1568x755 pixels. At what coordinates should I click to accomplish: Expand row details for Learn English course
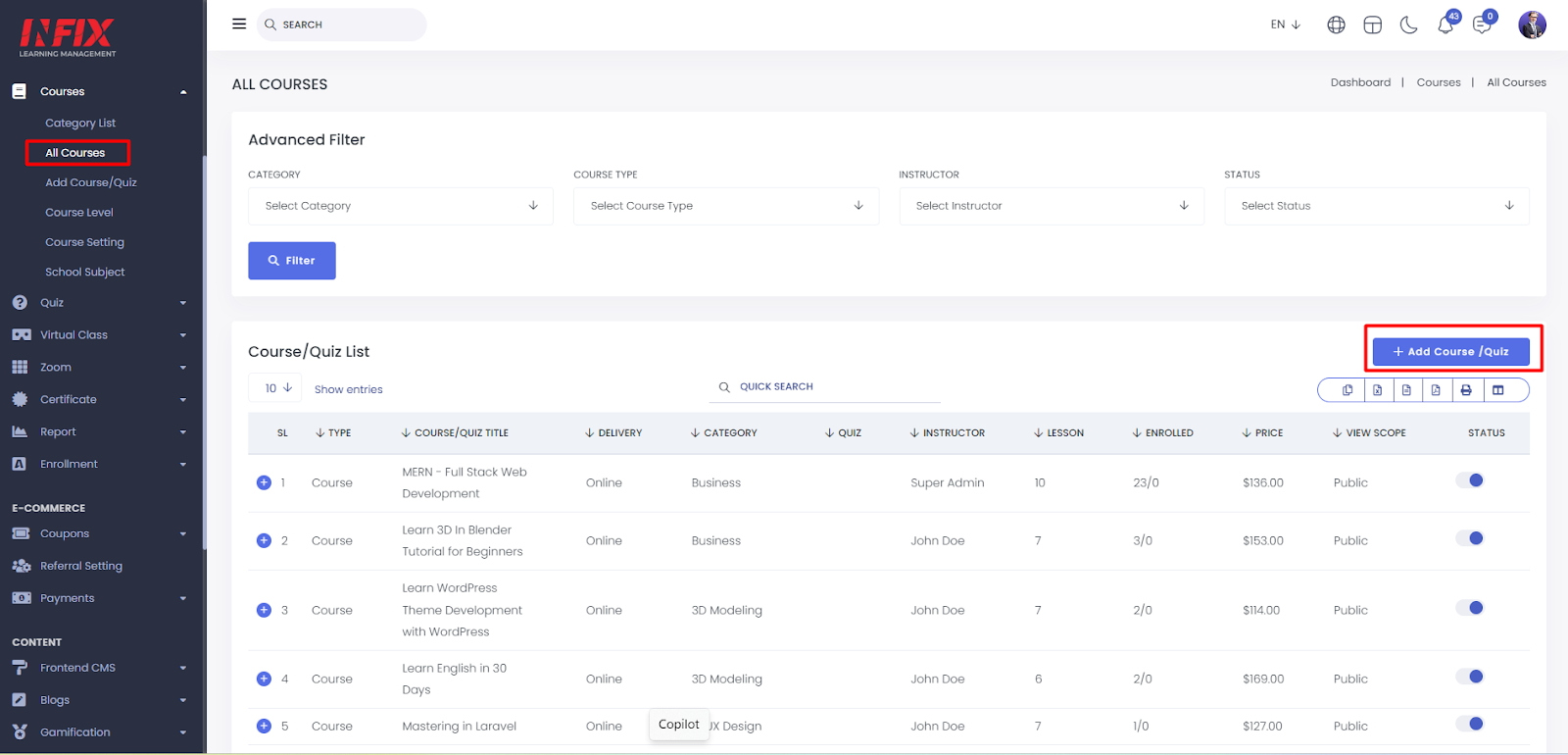click(x=264, y=679)
